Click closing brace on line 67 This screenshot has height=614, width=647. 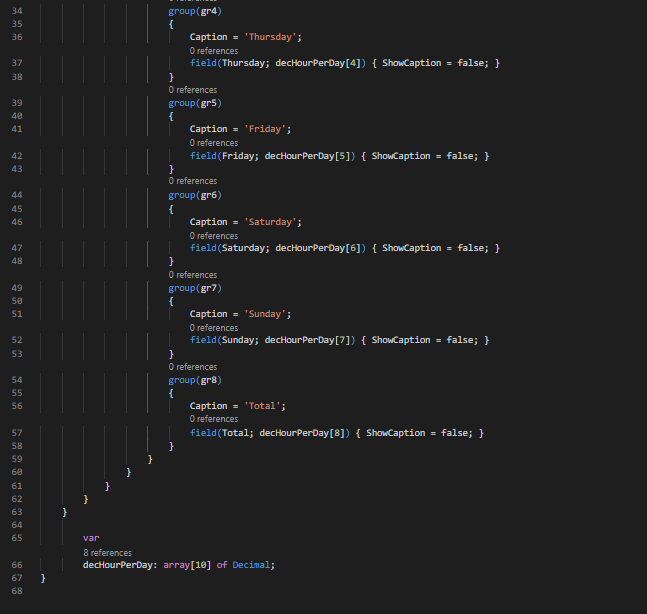[43, 578]
